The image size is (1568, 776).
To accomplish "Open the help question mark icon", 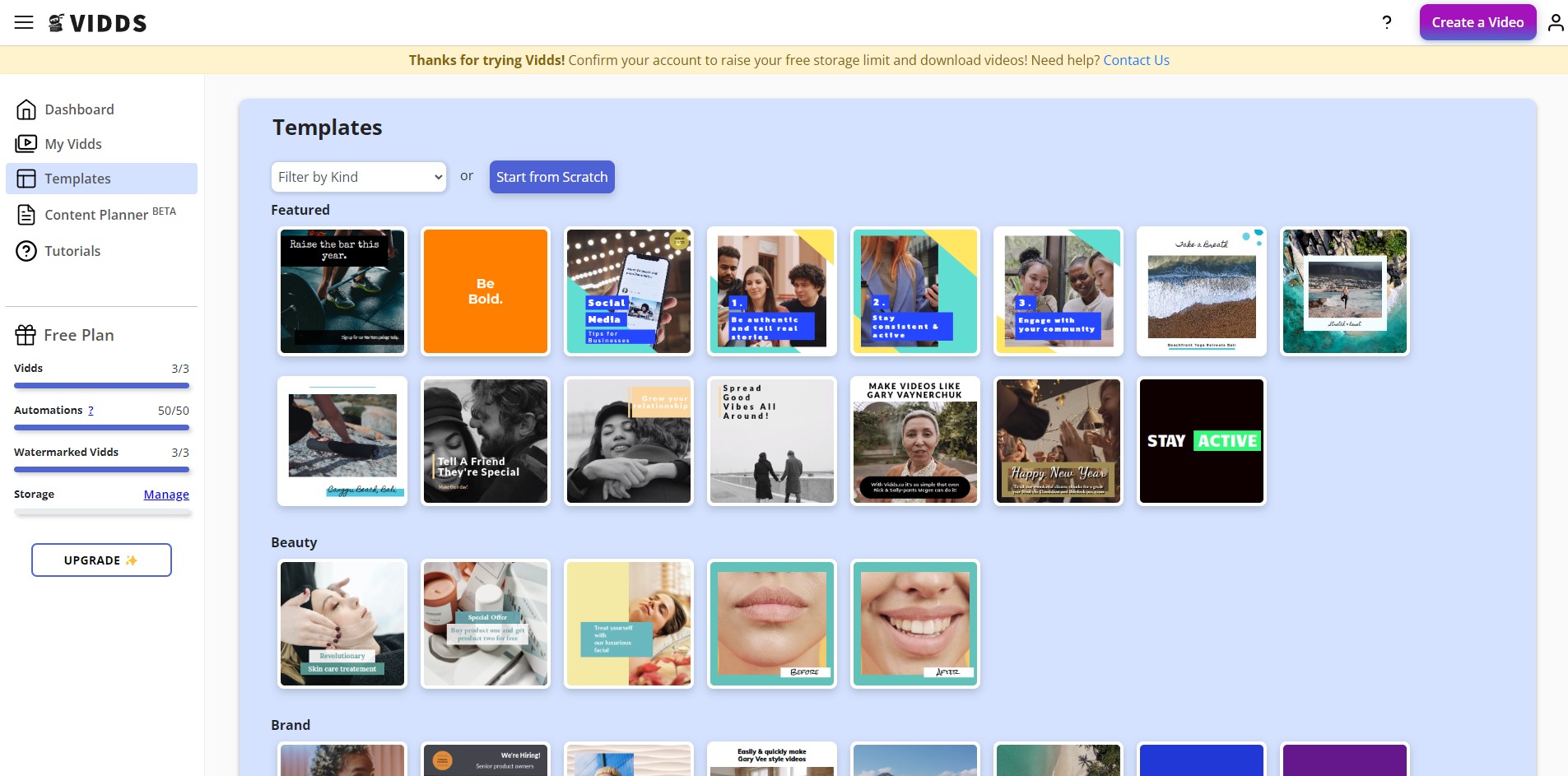I will click(1387, 22).
